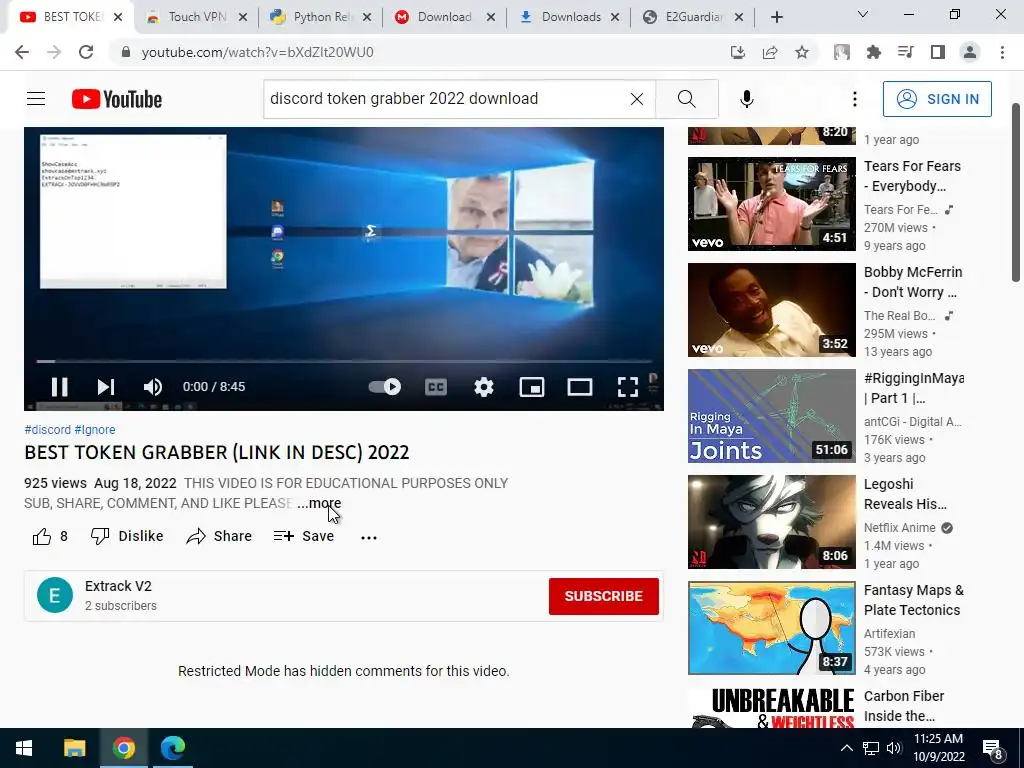
Task: Skip to next video
Action: pos(106,387)
